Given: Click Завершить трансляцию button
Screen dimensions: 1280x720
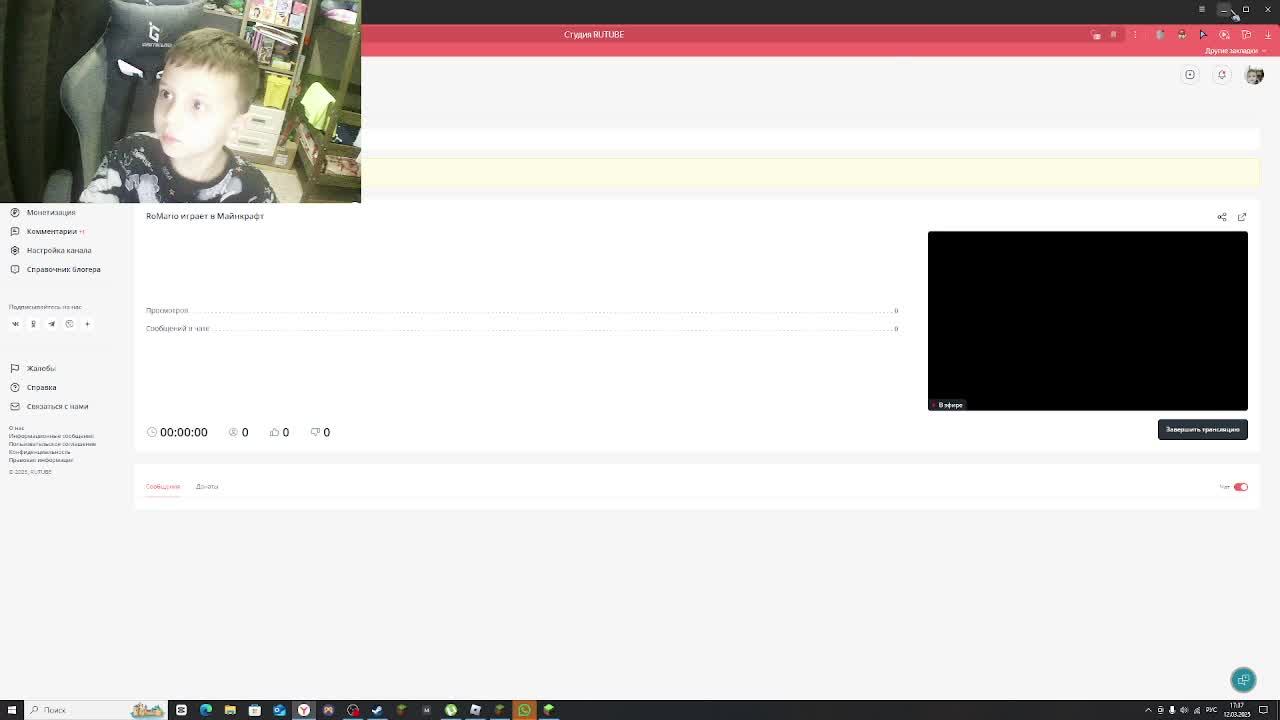Looking at the screenshot, I should click(x=1202, y=429).
